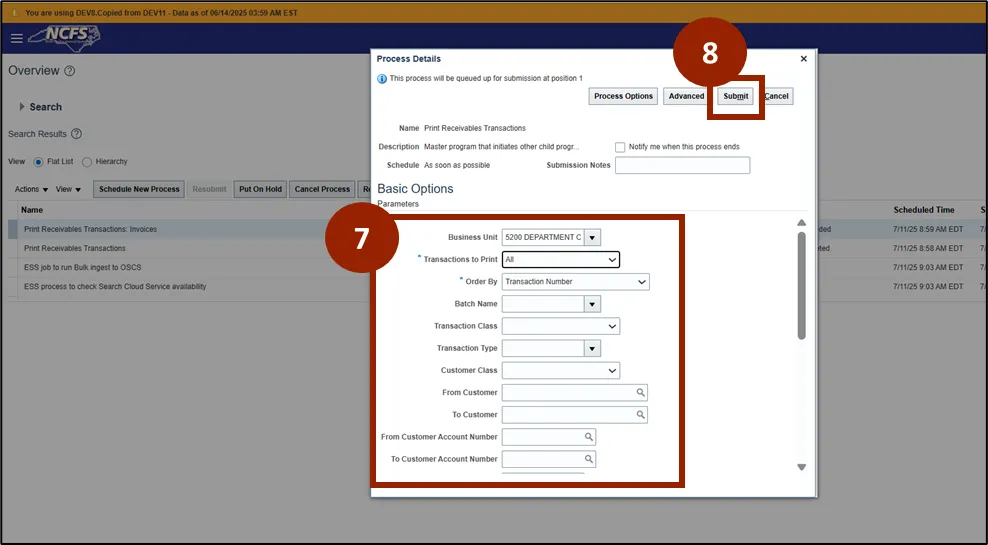
Task: Enable Notify me when this process ends
Action: (620, 147)
